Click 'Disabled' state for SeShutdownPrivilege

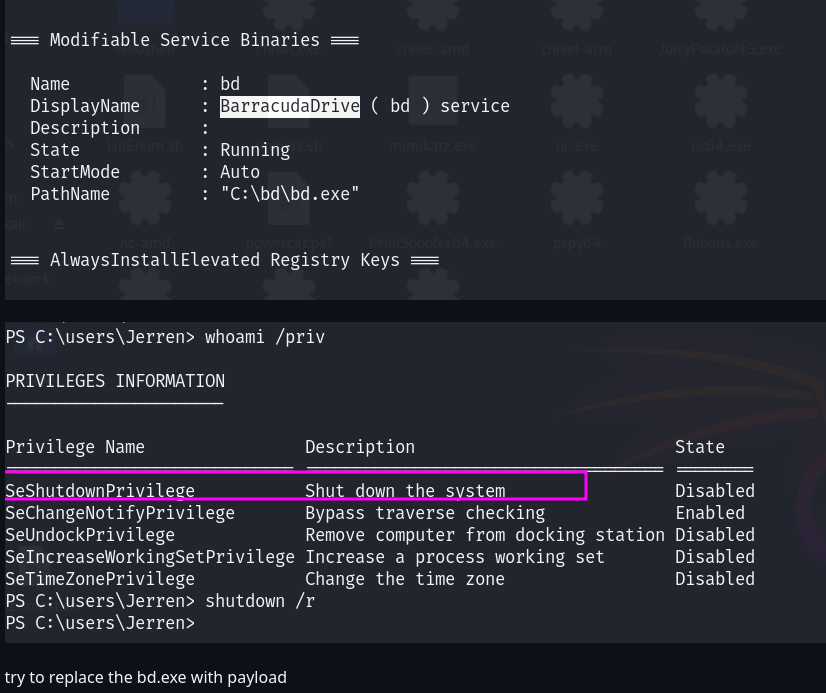click(x=715, y=491)
